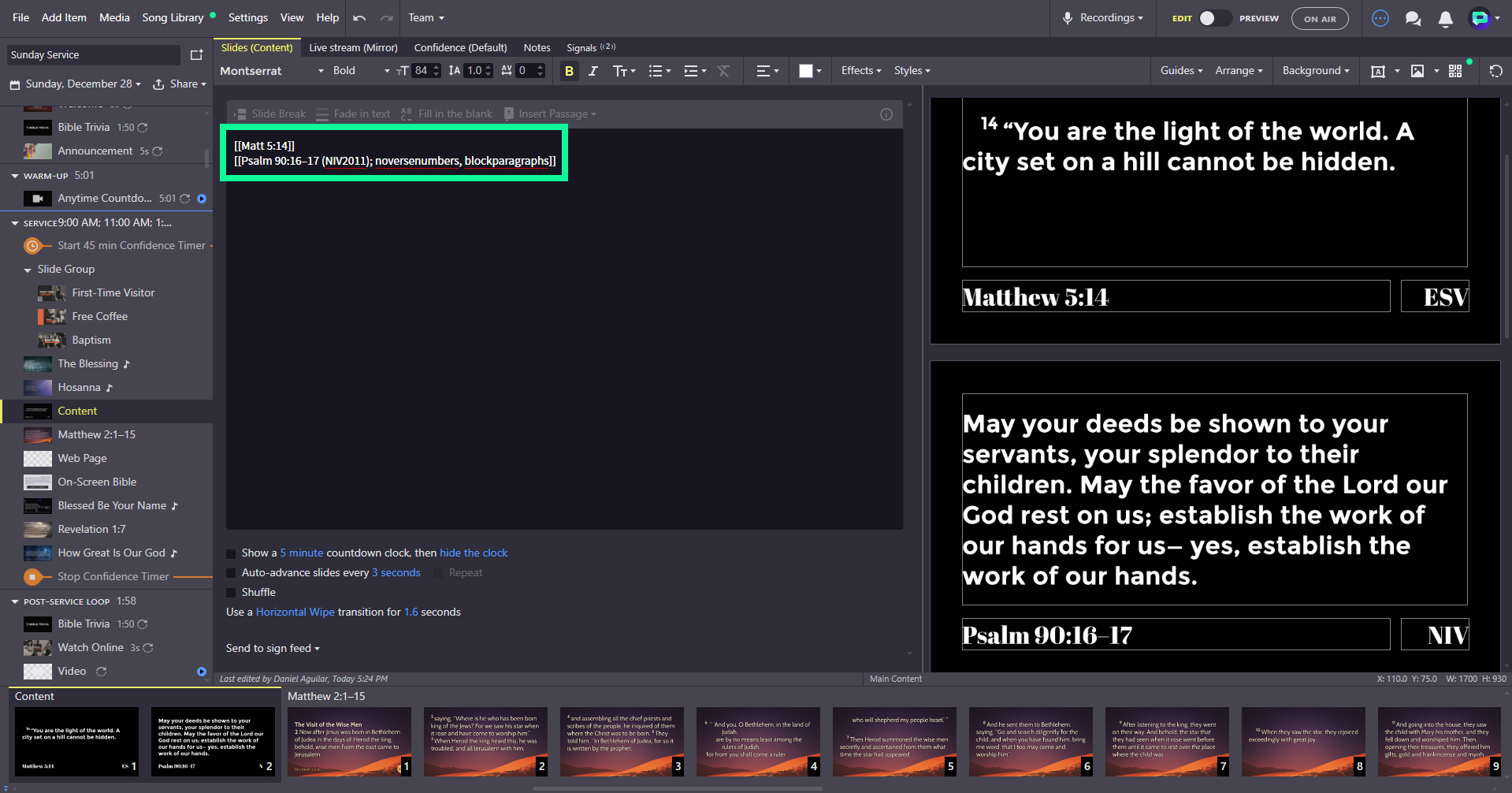Enable the Show a countdown clock checkbox
The height and width of the screenshot is (793, 1512).
point(231,553)
